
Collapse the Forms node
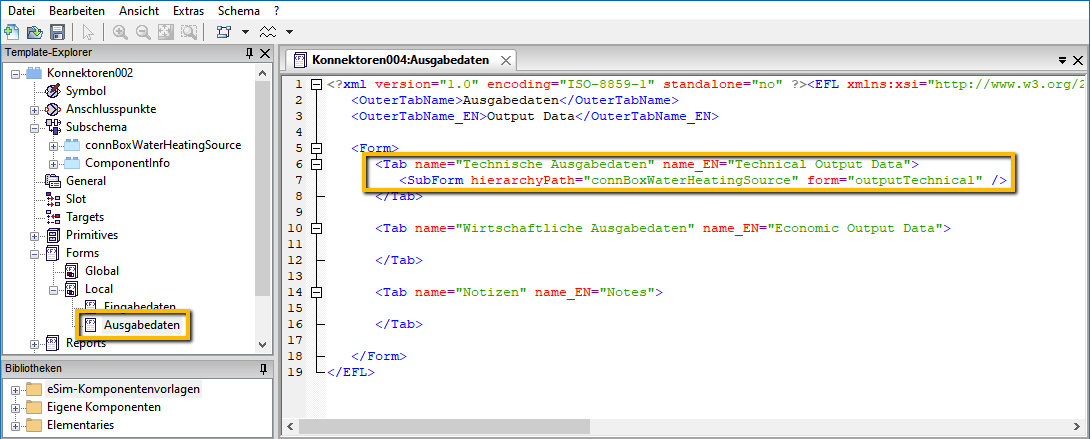tap(34, 253)
